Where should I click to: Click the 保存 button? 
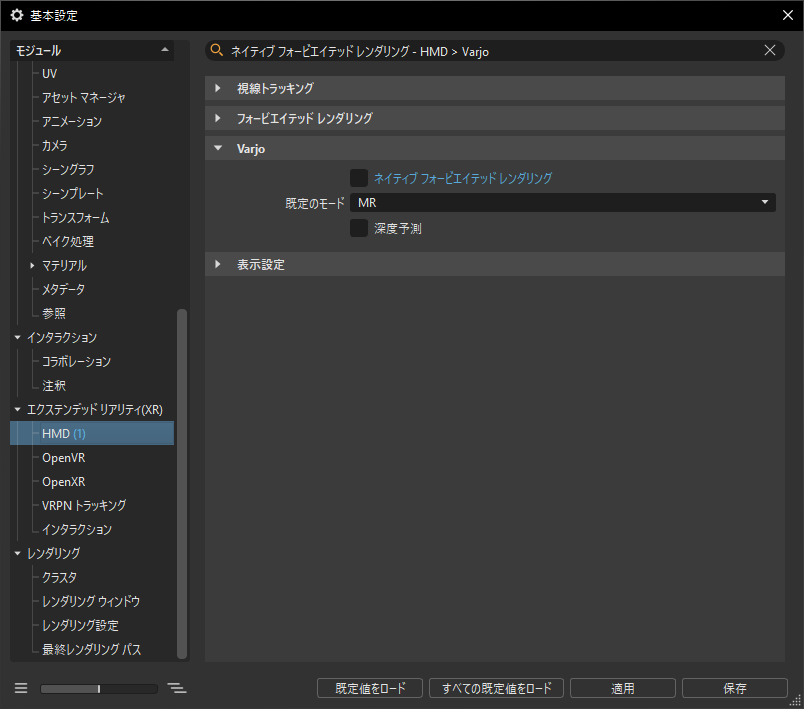coord(735,688)
